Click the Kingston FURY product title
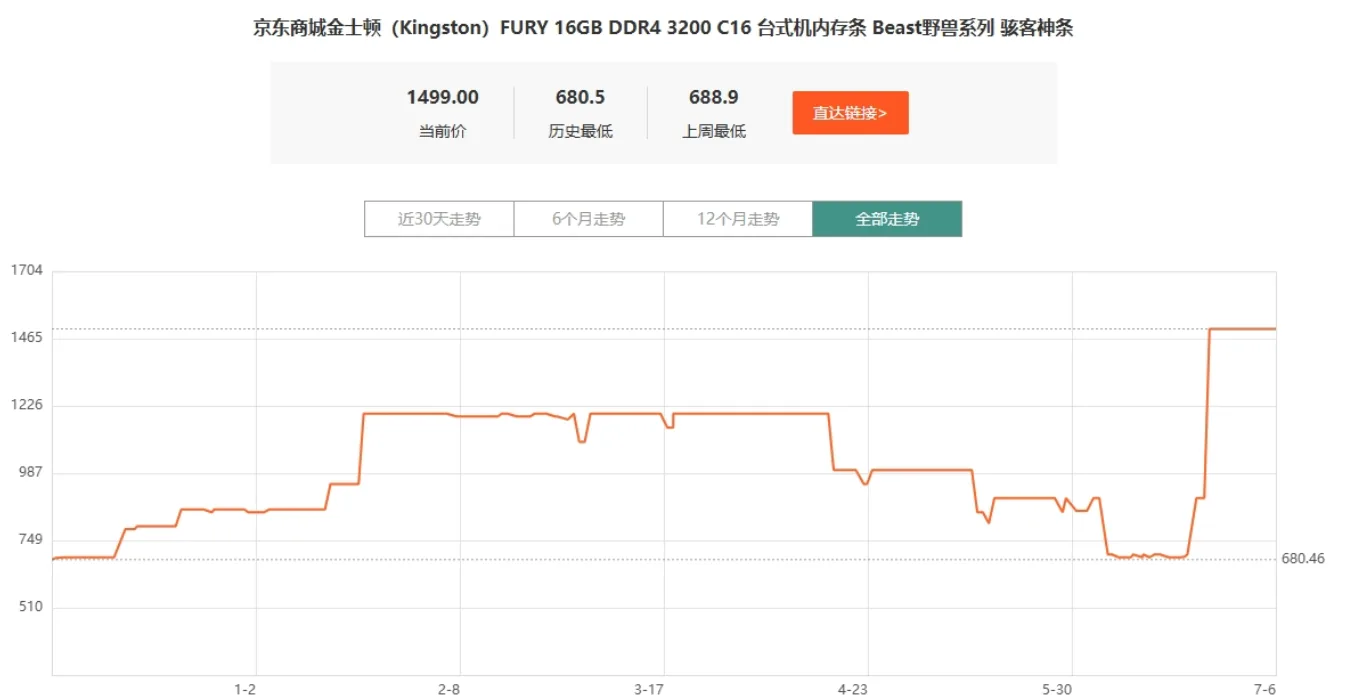 pyautogui.click(x=663, y=28)
